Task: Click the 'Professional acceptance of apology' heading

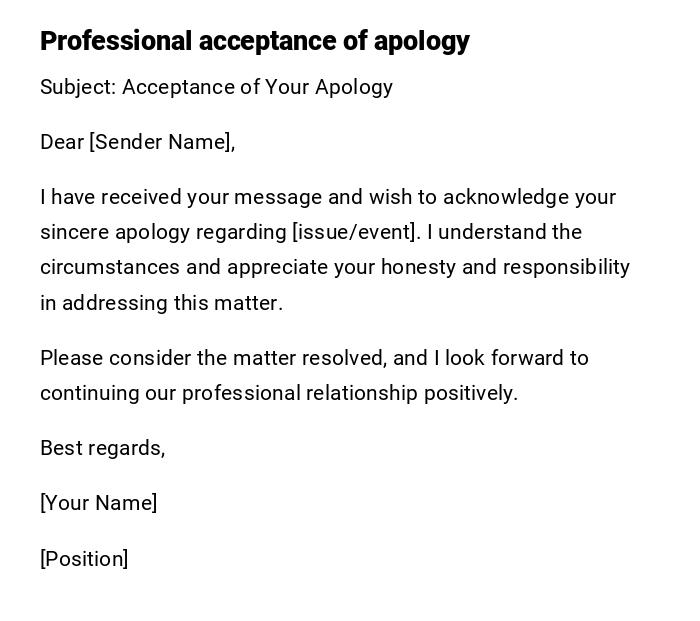Action: coord(255,41)
